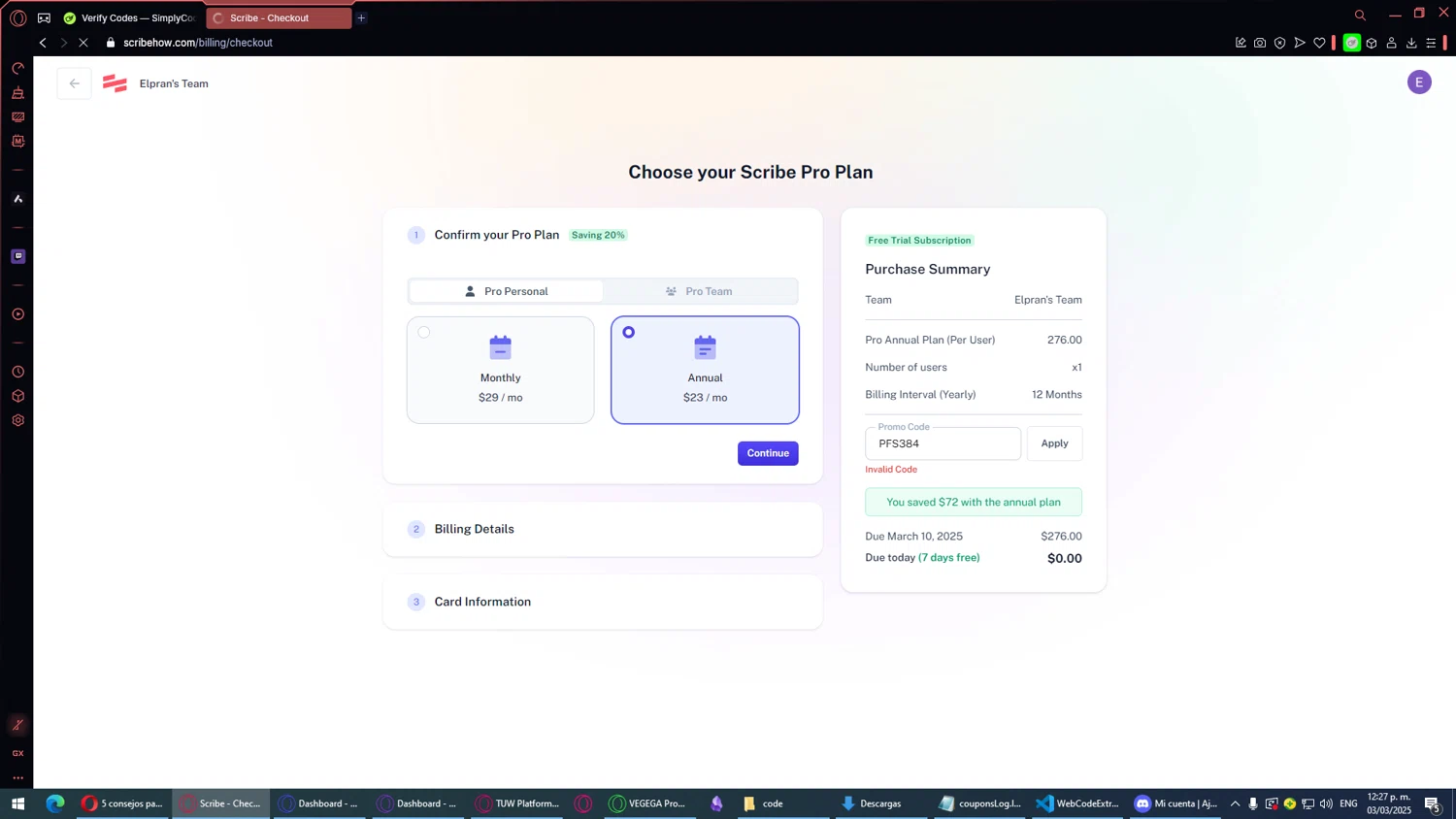Image resolution: width=1456 pixels, height=819 pixels.
Task: Click the address bar URL
Action: (198, 43)
